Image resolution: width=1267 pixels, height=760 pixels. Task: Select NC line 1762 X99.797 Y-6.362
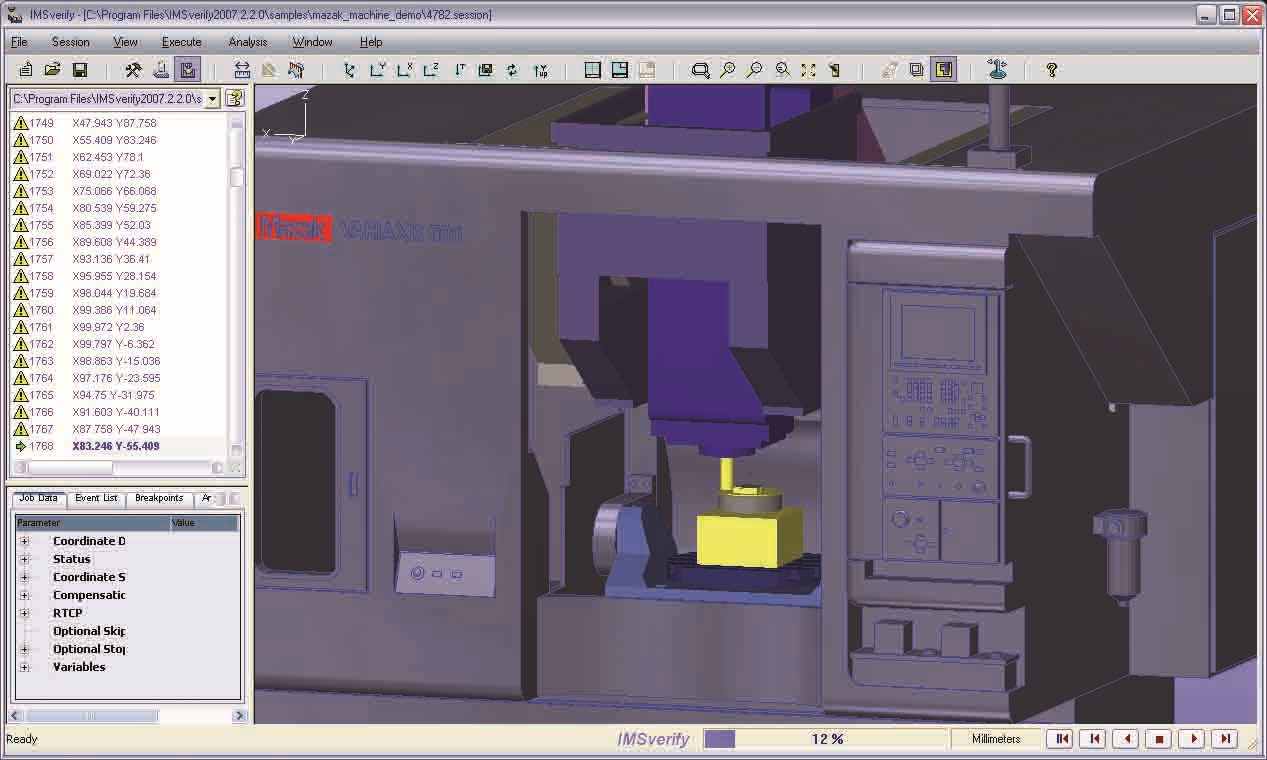click(x=120, y=344)
